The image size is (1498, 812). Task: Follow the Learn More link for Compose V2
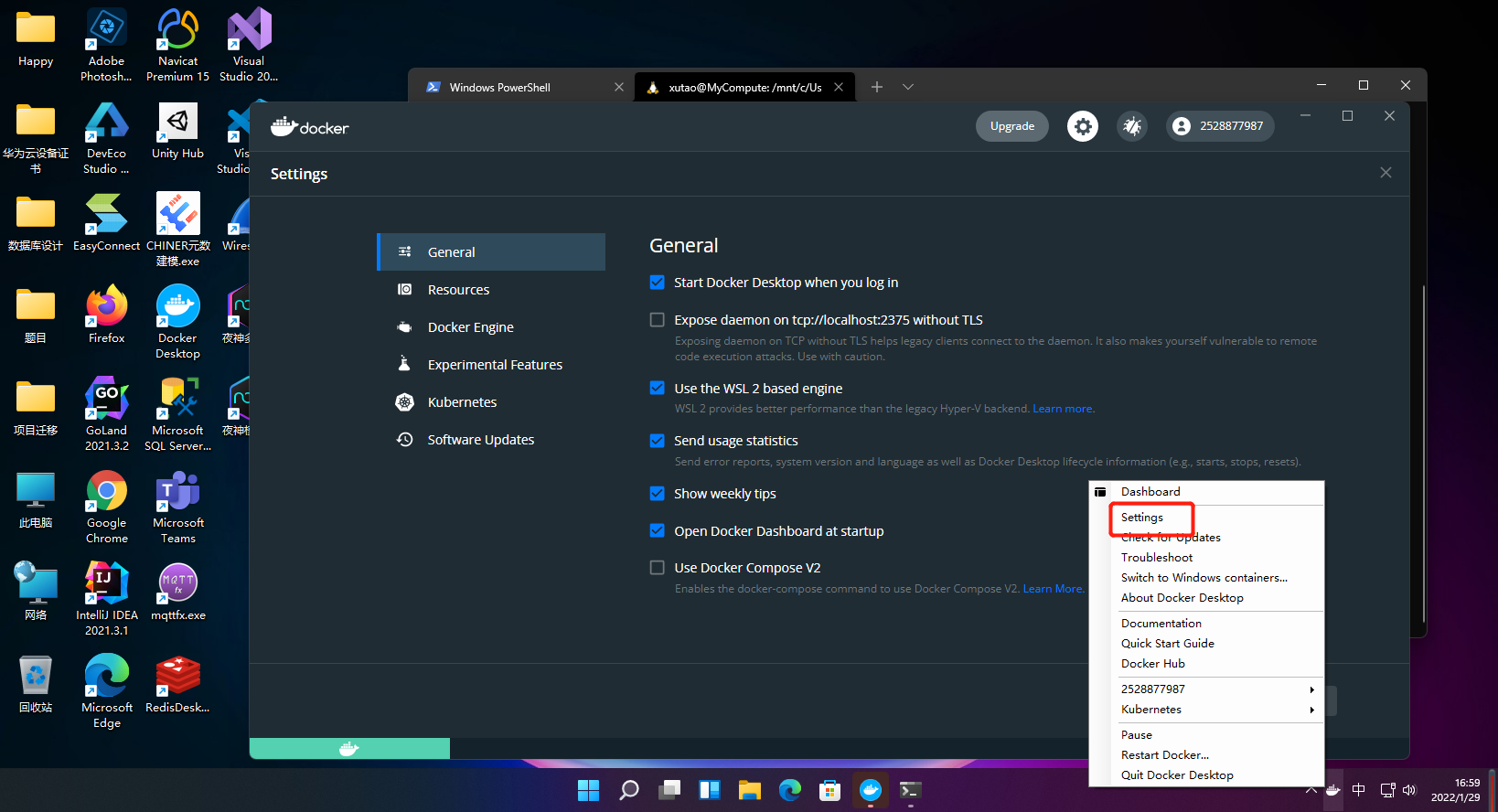point(1053,589)
